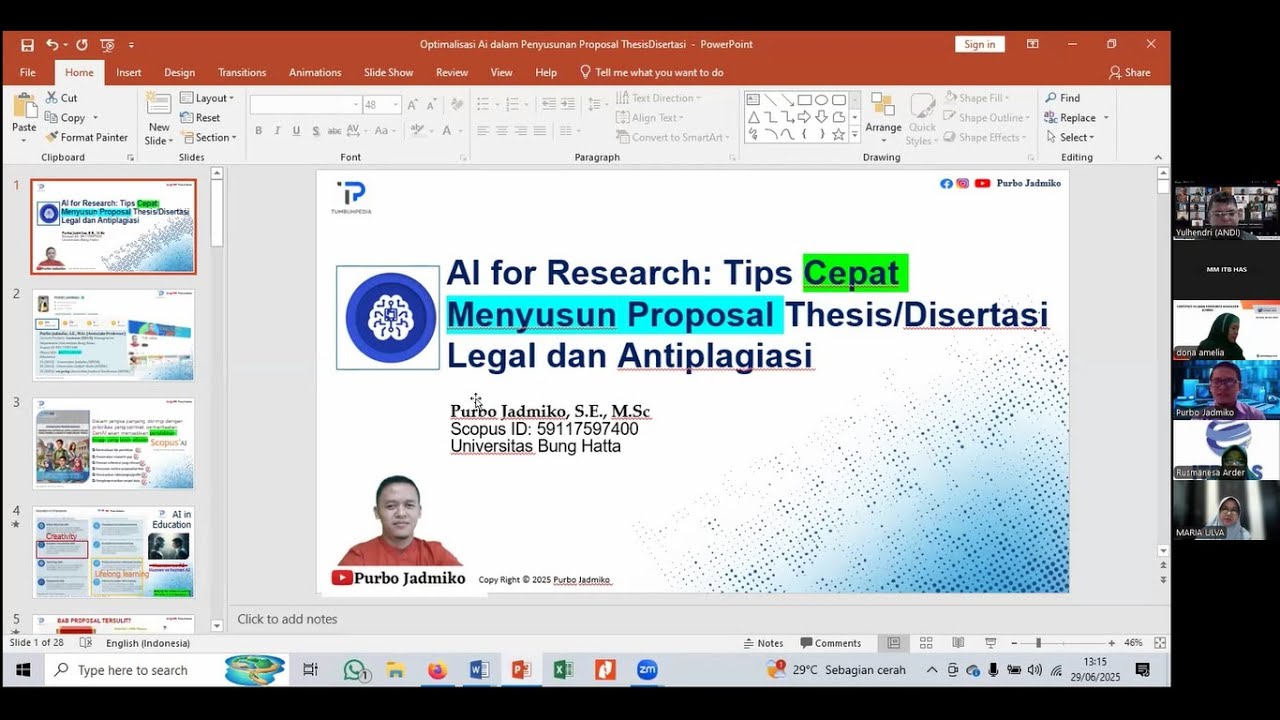Open the File menu
1280x720 pixels.
pyautogui.click(x=28, y=72)
